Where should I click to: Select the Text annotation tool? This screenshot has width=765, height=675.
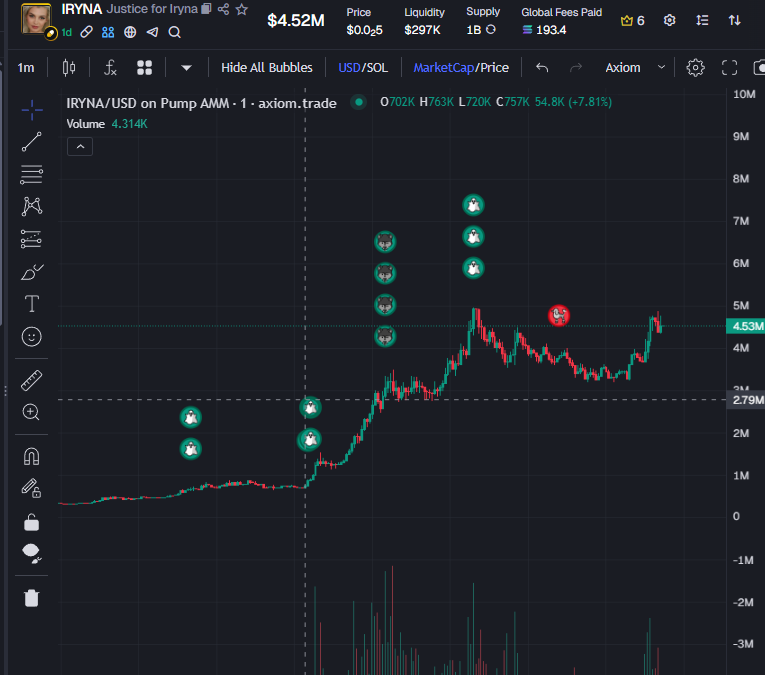32,304
